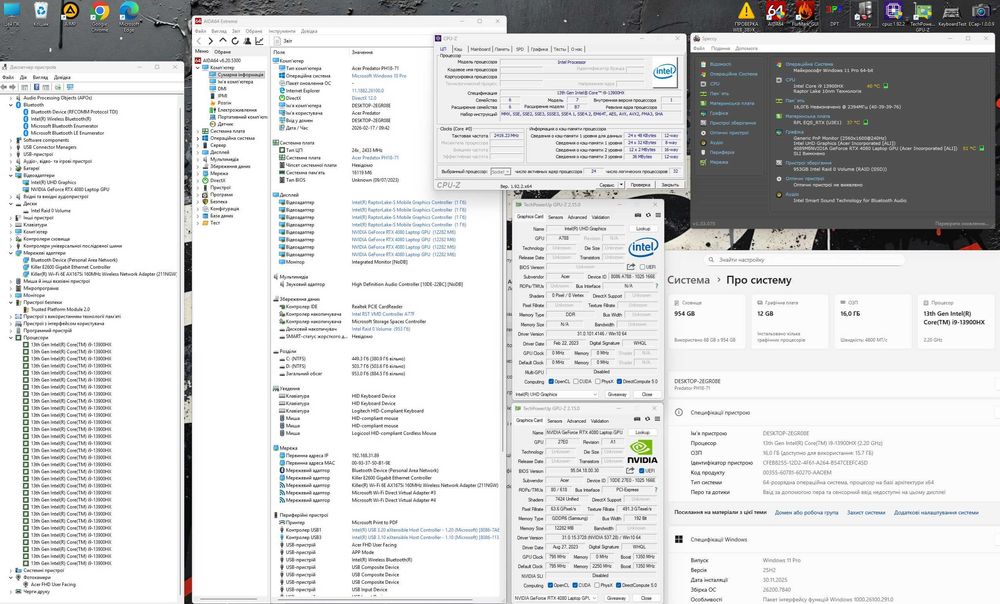Toggle the UEFI checkbox in the NVIDIA GPU-Z window
This screenshot has width=1000, height=604.
pos(642,471)
